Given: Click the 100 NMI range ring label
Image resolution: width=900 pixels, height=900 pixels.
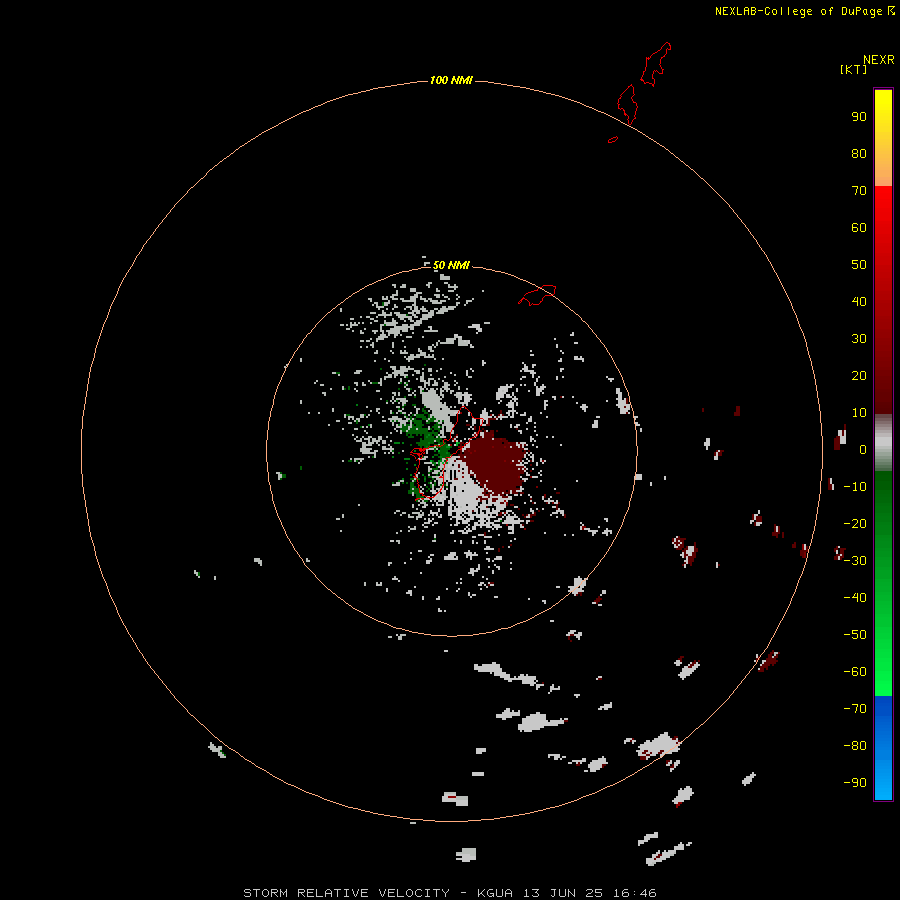Looking at the screenshot, I should point(451,80).
